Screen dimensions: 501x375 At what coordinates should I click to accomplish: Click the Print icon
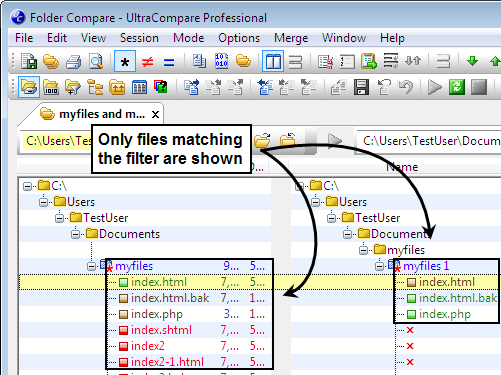pyautogui.click(x=73, y=62)
